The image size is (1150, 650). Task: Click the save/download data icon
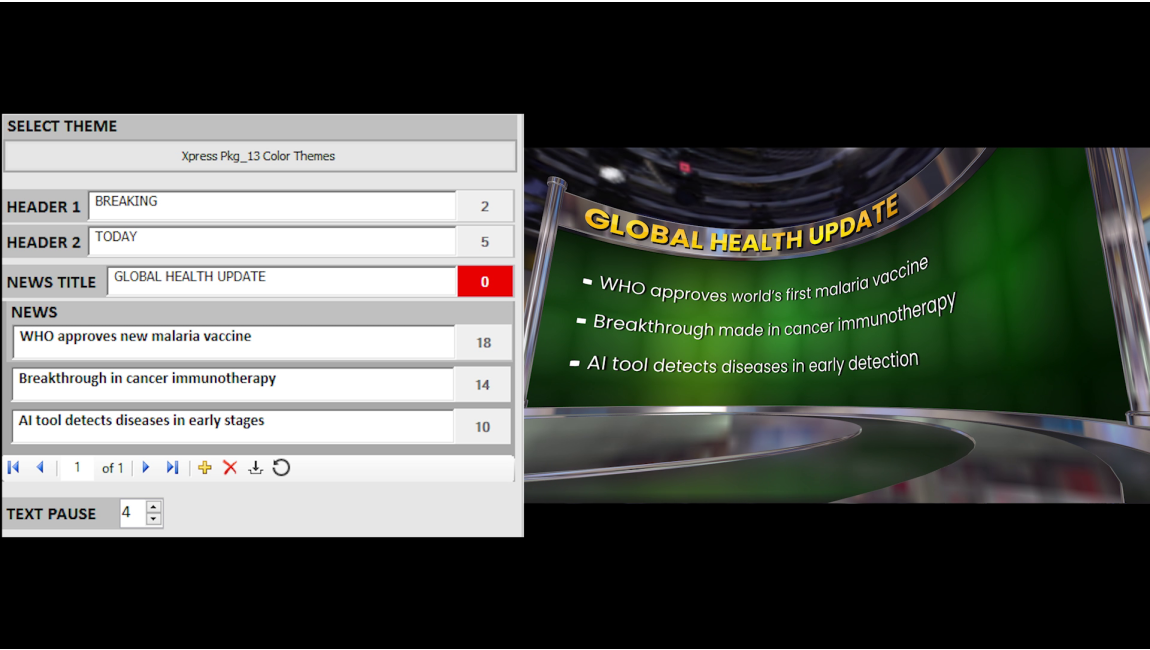[x=256, y=468]
